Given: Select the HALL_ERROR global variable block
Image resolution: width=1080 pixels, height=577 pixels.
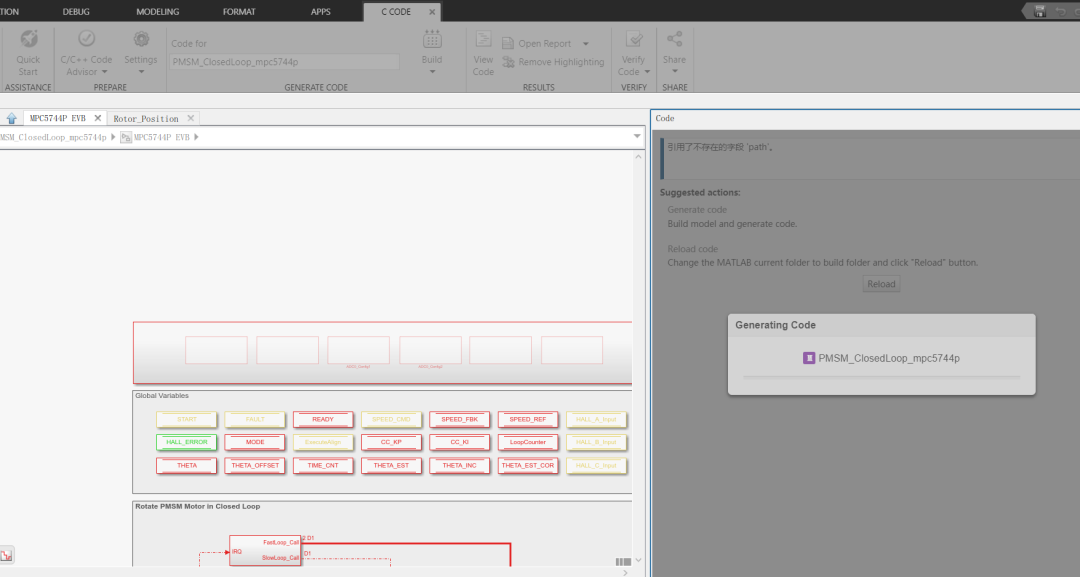Looking at the screenshot, I should tap(187, 442).
